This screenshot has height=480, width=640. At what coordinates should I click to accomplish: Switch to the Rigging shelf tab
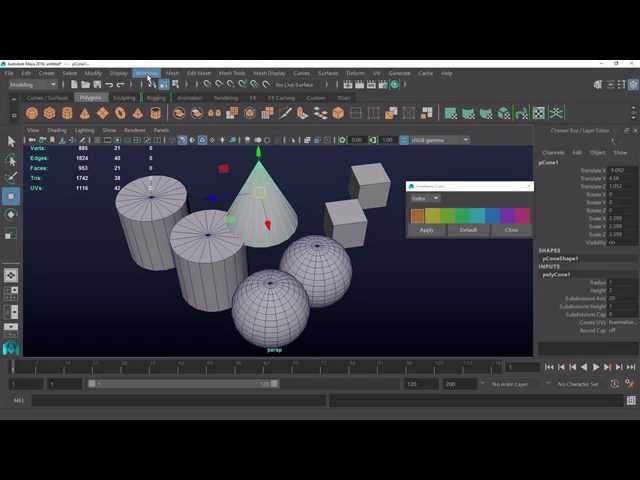coord(156,98)
